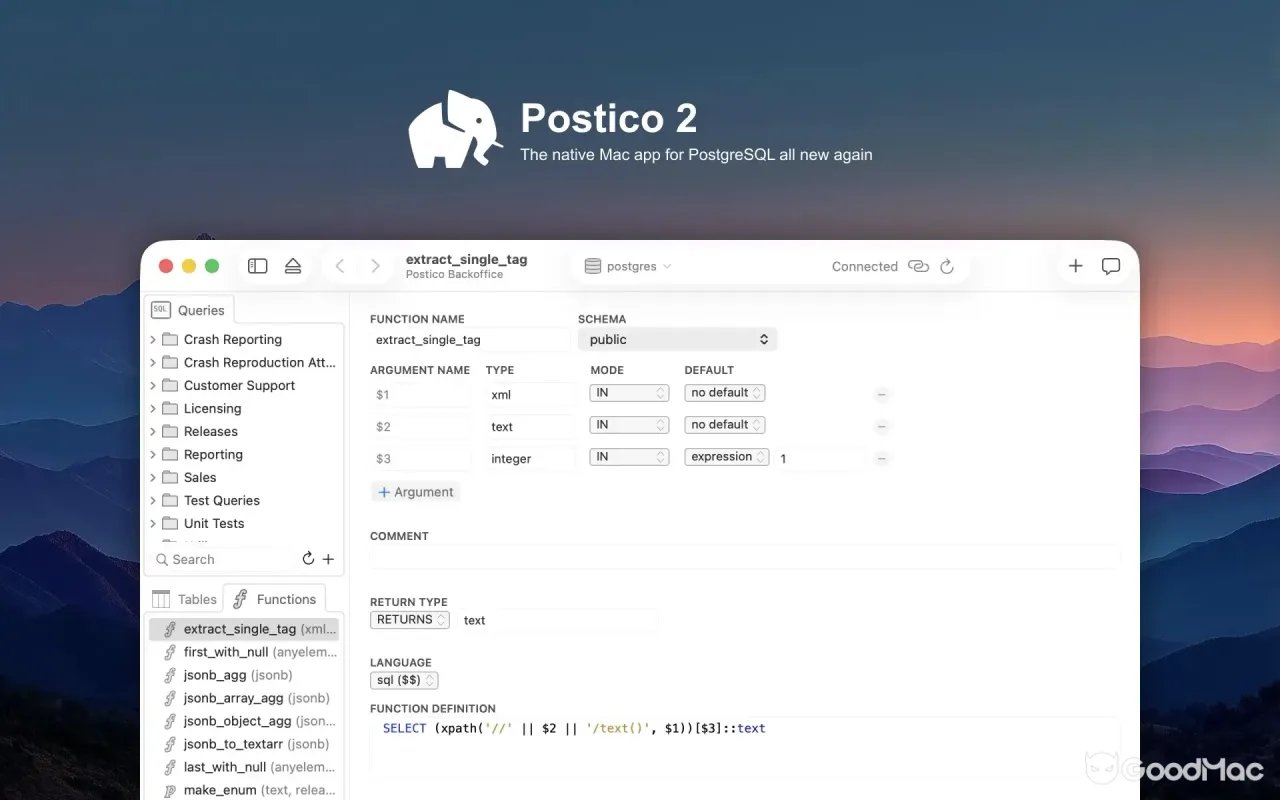This screenshot has height=800, width=1280.
Task: Select the Functions tab
Action: (275, 599)
